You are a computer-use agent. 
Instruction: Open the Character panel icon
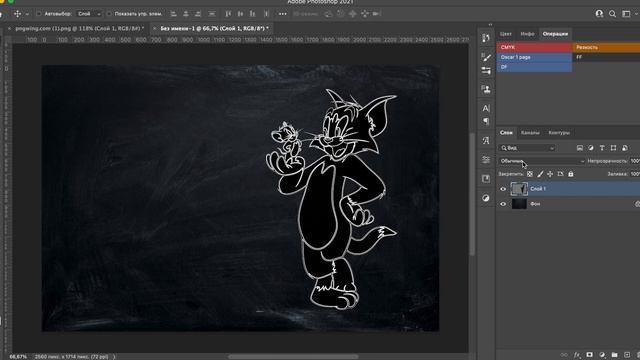click(x=486, y=108)
